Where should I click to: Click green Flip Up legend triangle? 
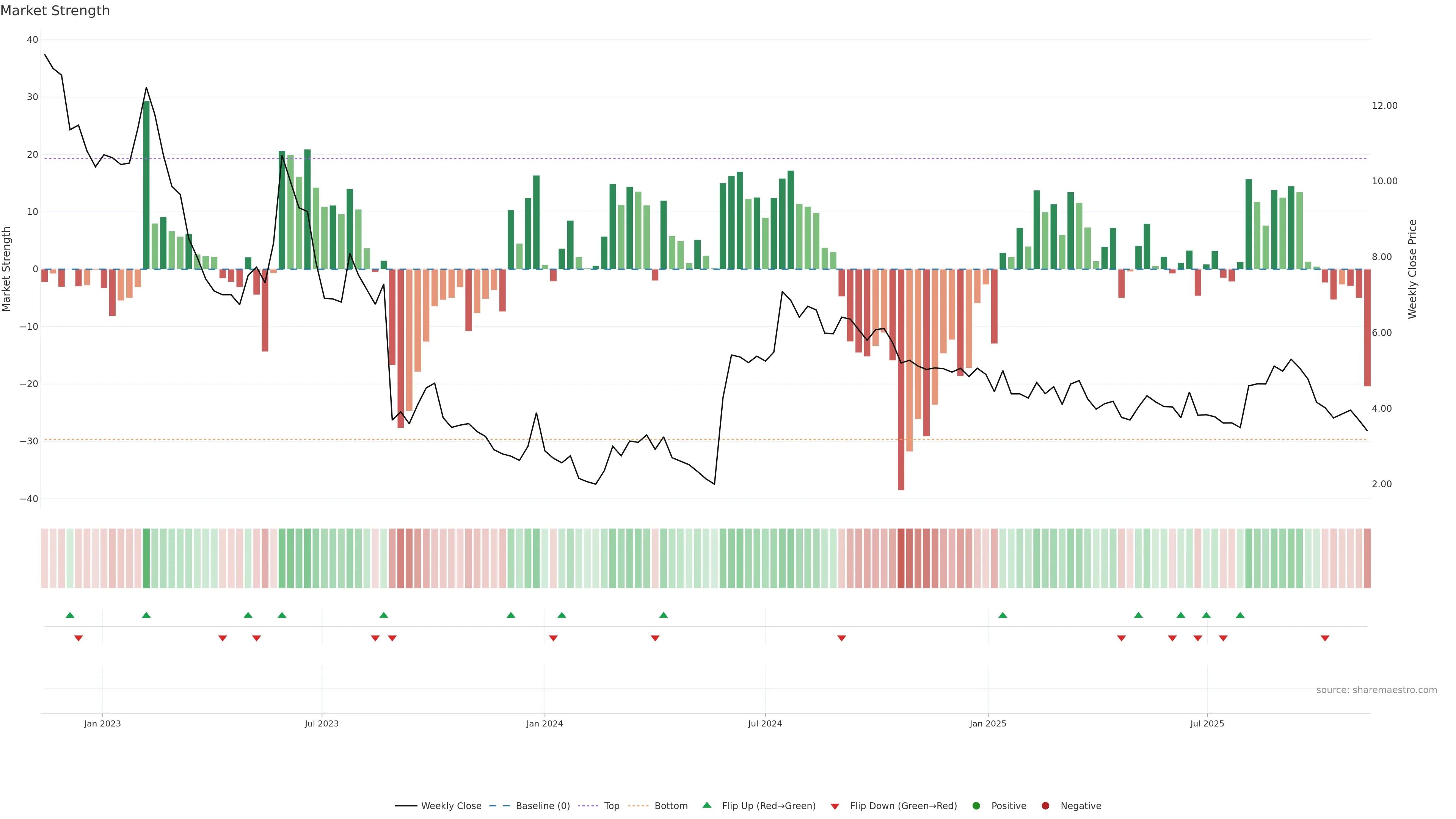pyautogui.click(x=706, y=805)
